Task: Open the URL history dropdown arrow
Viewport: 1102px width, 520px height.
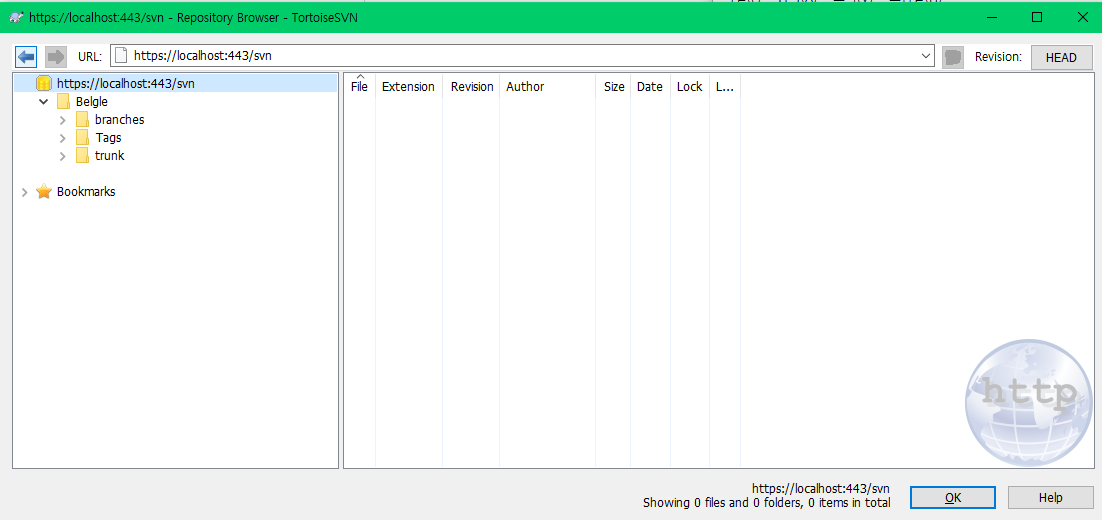Action: (926, 56)
